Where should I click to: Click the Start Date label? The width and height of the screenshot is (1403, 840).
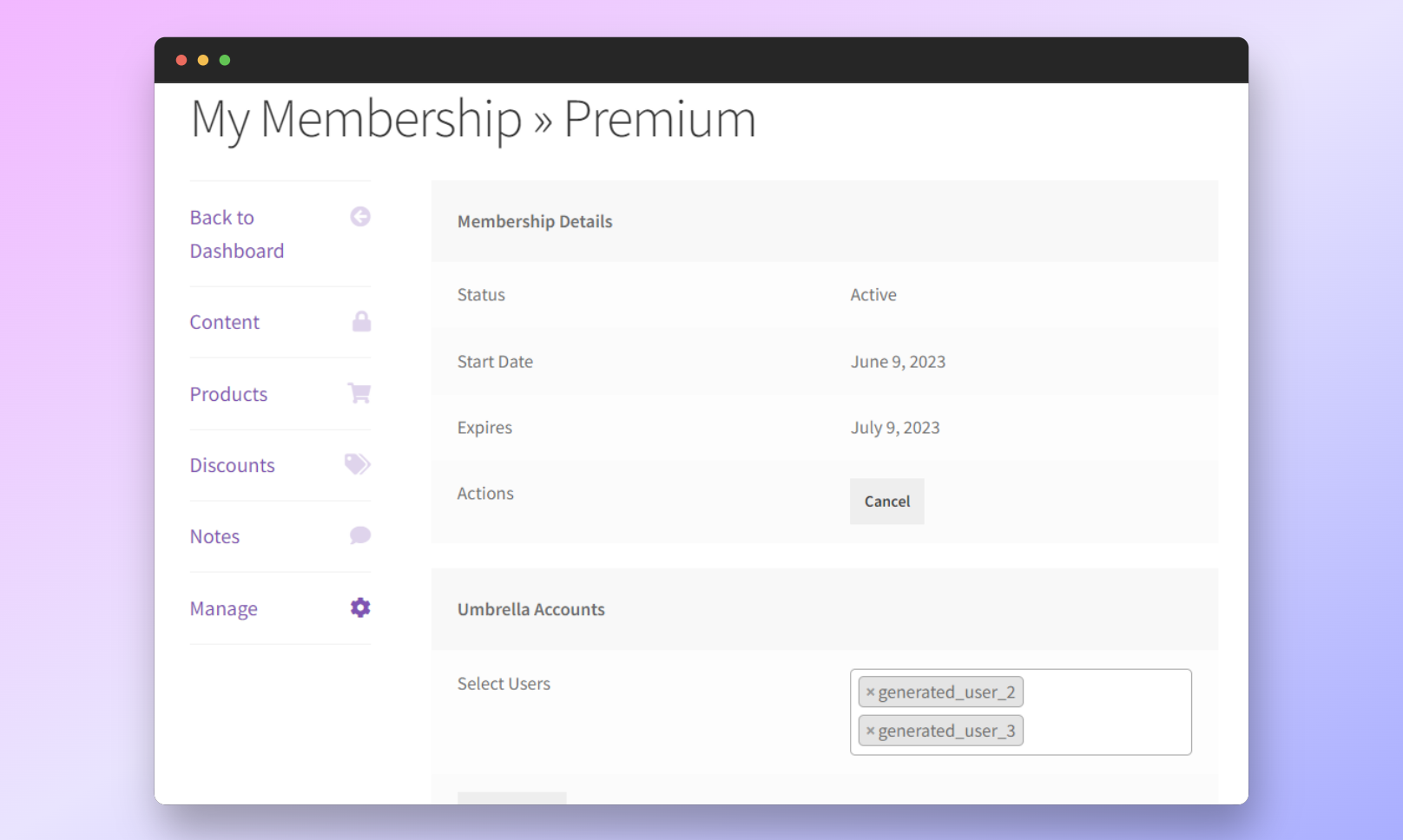tap(495, 362)
